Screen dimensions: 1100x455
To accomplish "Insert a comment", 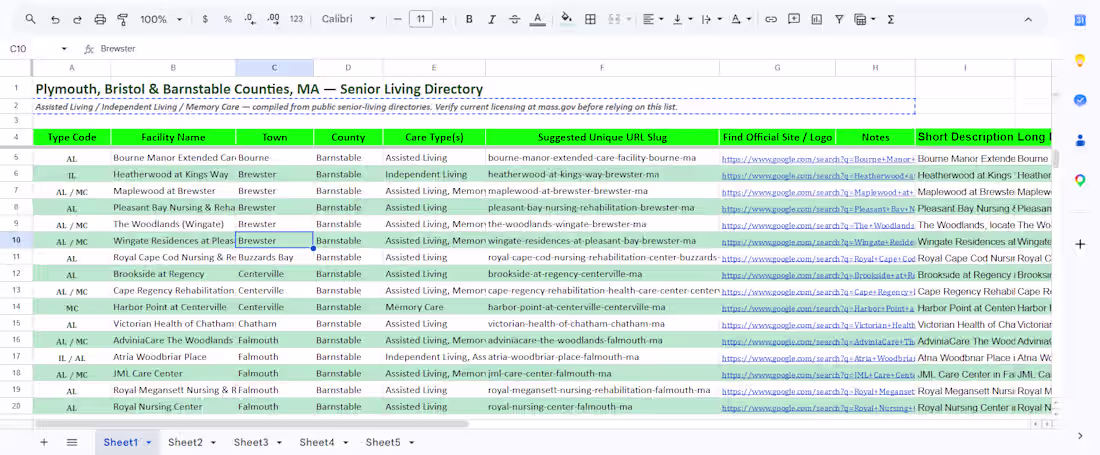I will coord(793,20).
